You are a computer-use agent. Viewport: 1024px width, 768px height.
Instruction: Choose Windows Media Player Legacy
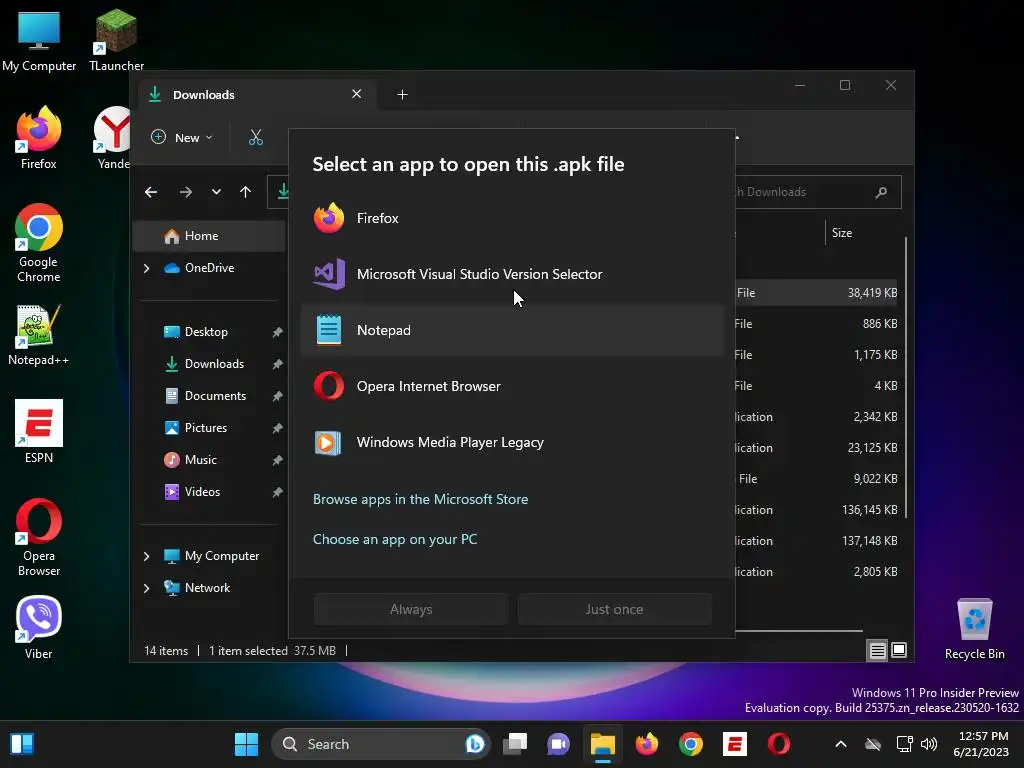coord(512,443)
